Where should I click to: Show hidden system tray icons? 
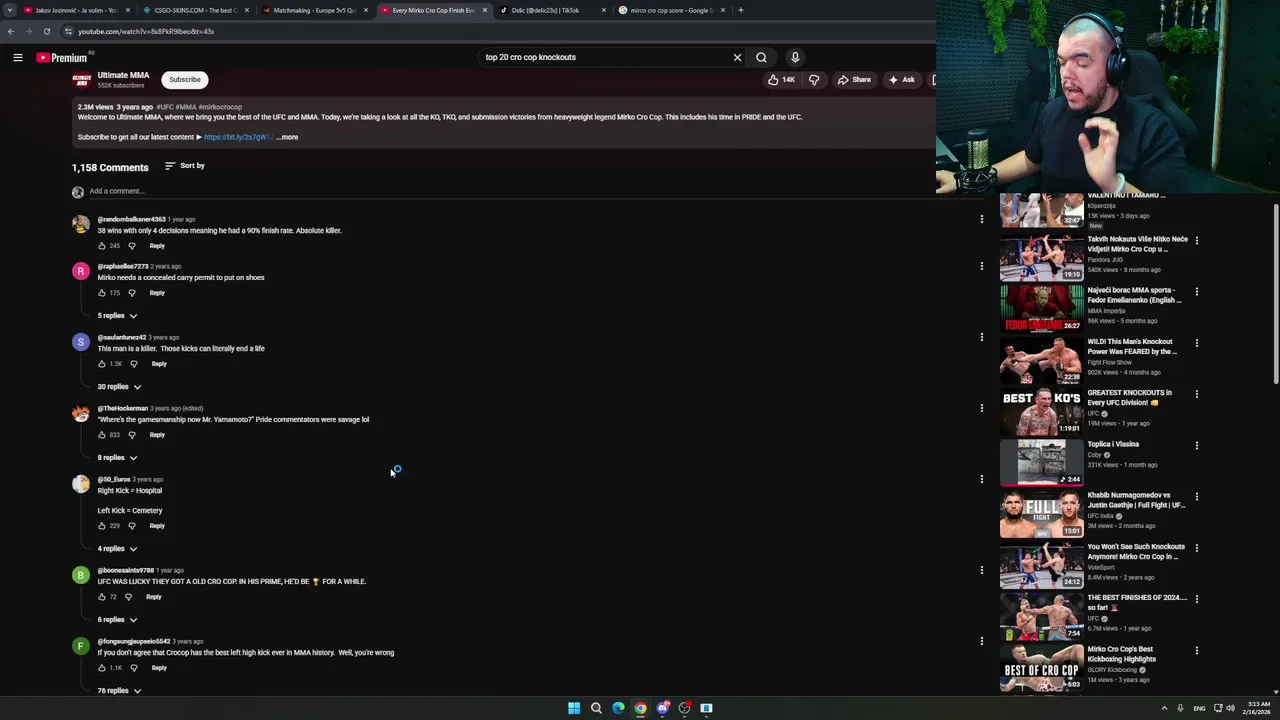click(1164, 708)
